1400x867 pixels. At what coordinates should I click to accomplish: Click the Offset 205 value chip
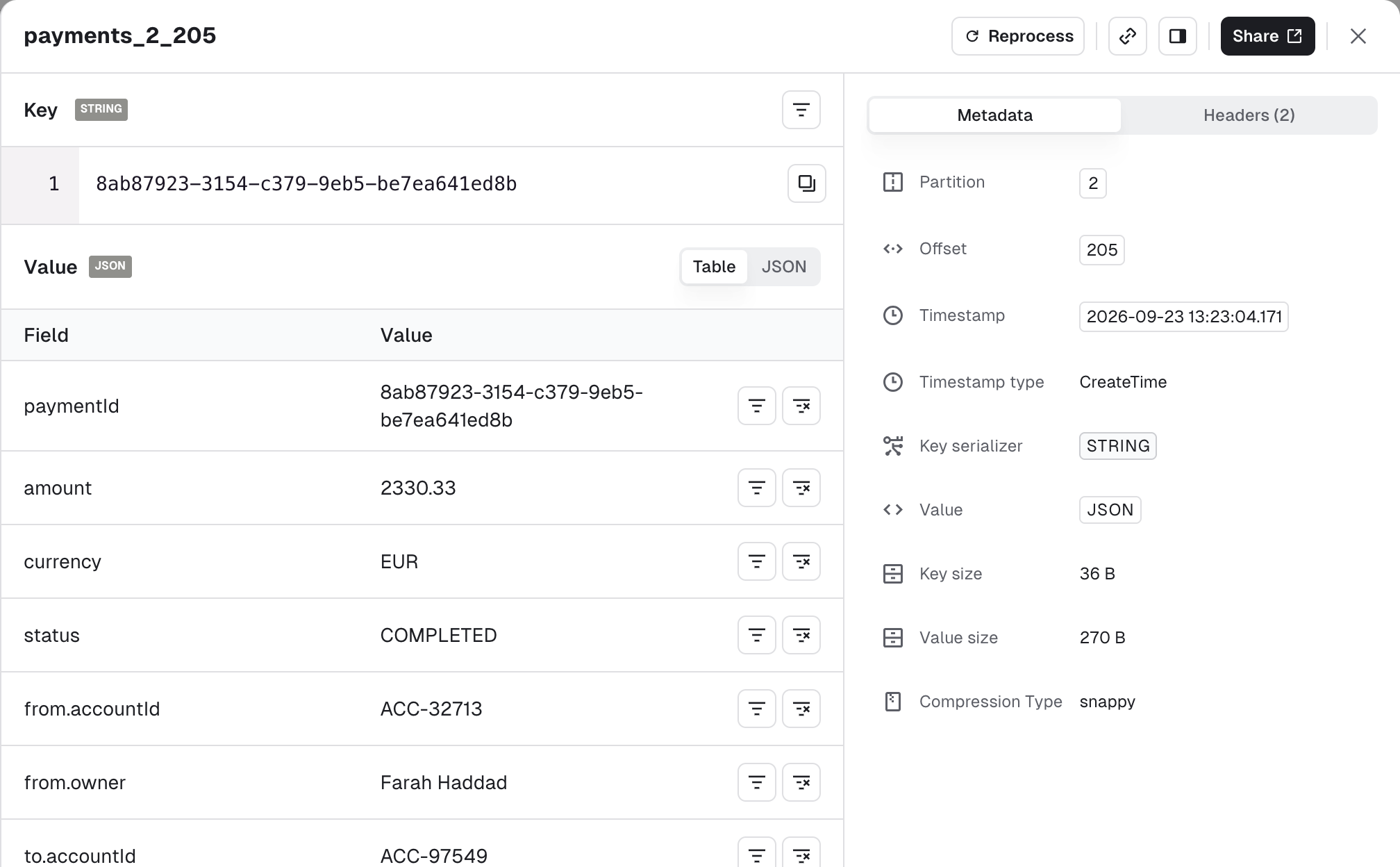click(x=1101, y=250)
